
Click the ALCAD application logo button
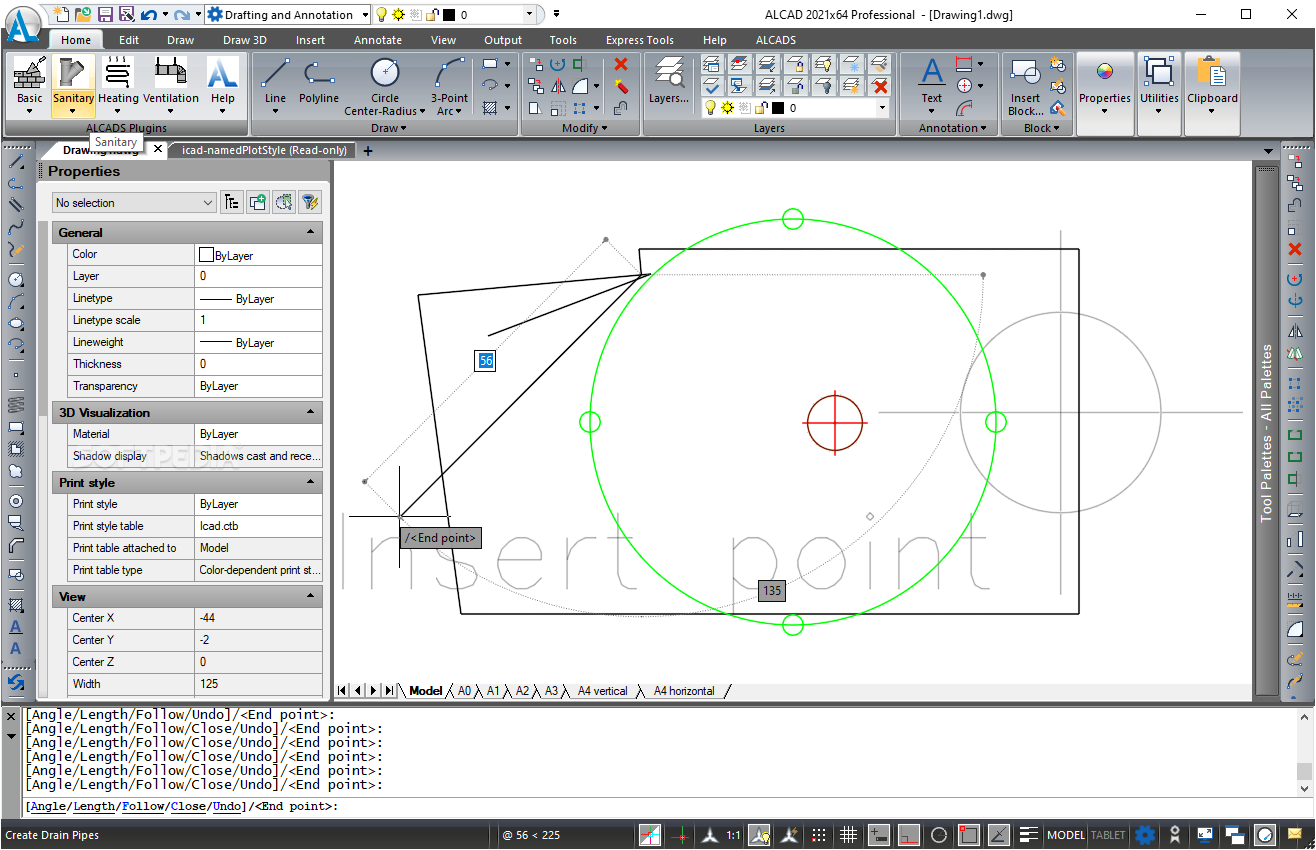click(x=22, y=24)
